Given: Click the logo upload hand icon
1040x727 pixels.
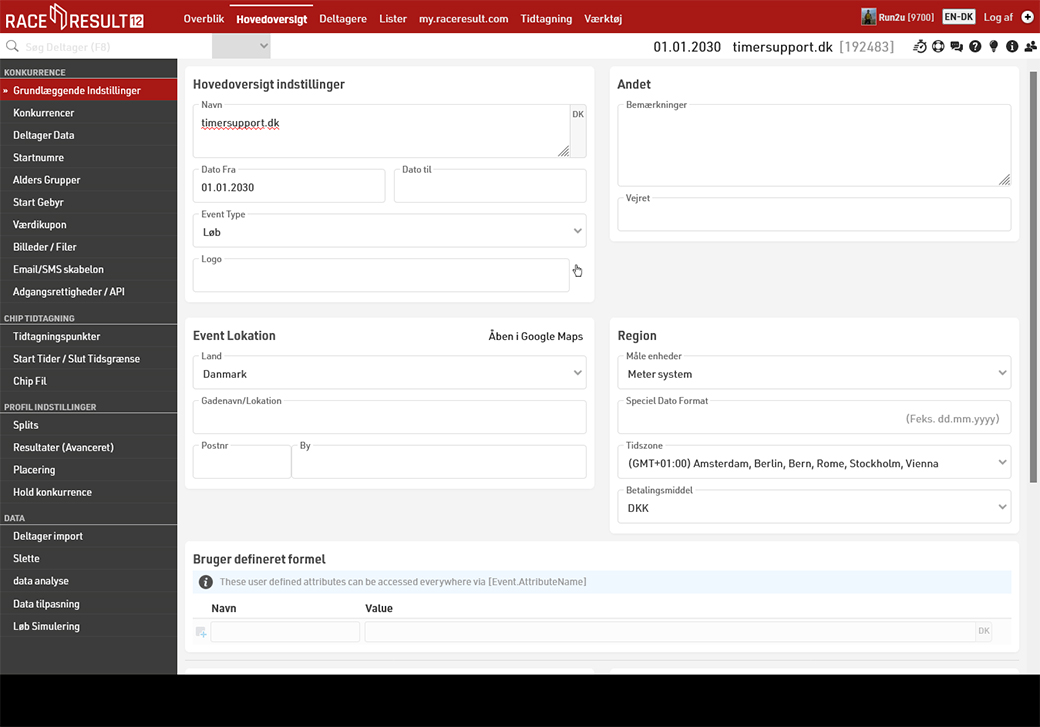Looking at the screenshot, I should [577, 271].
